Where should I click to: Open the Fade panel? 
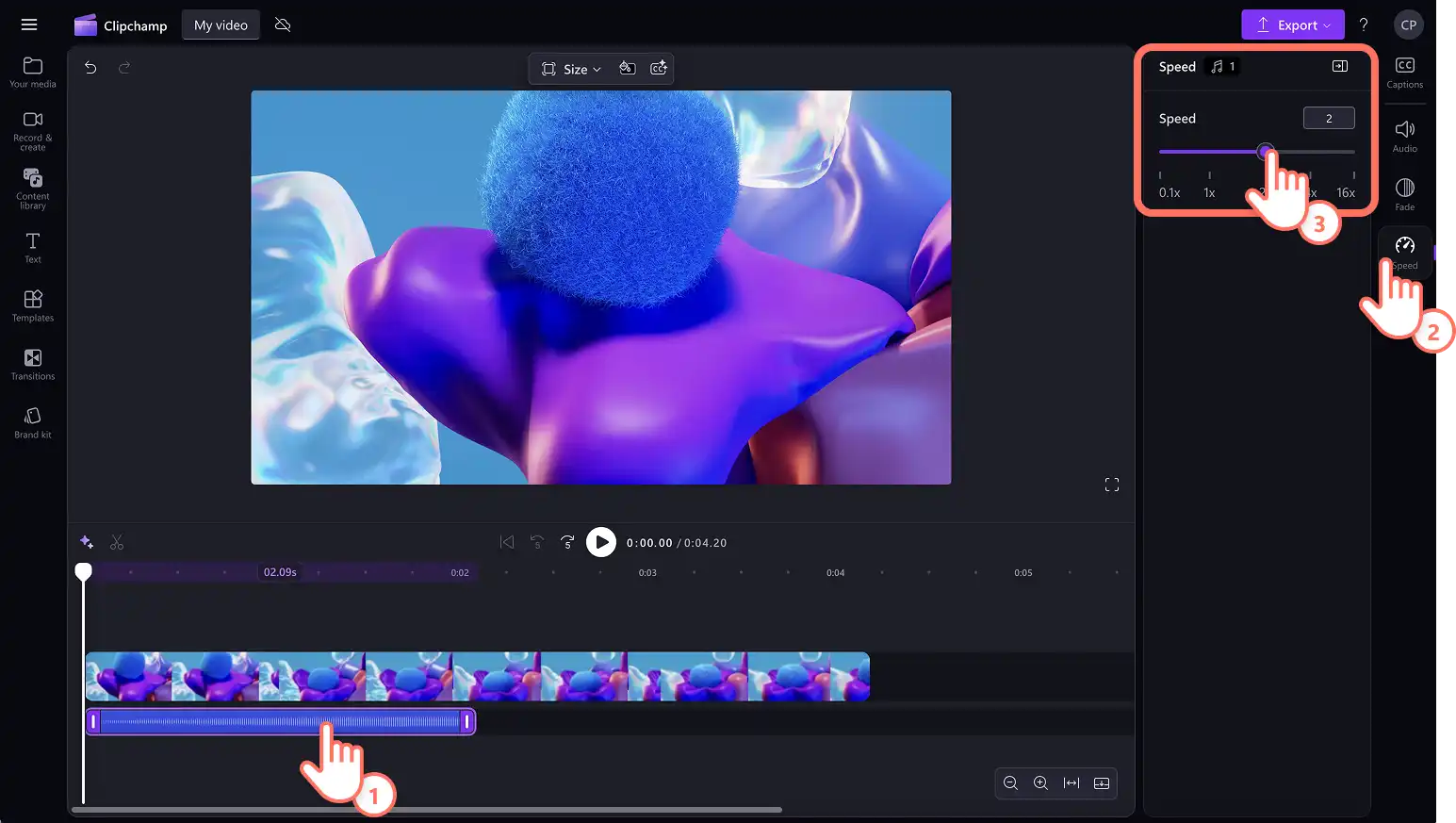tap(1405, 194)
